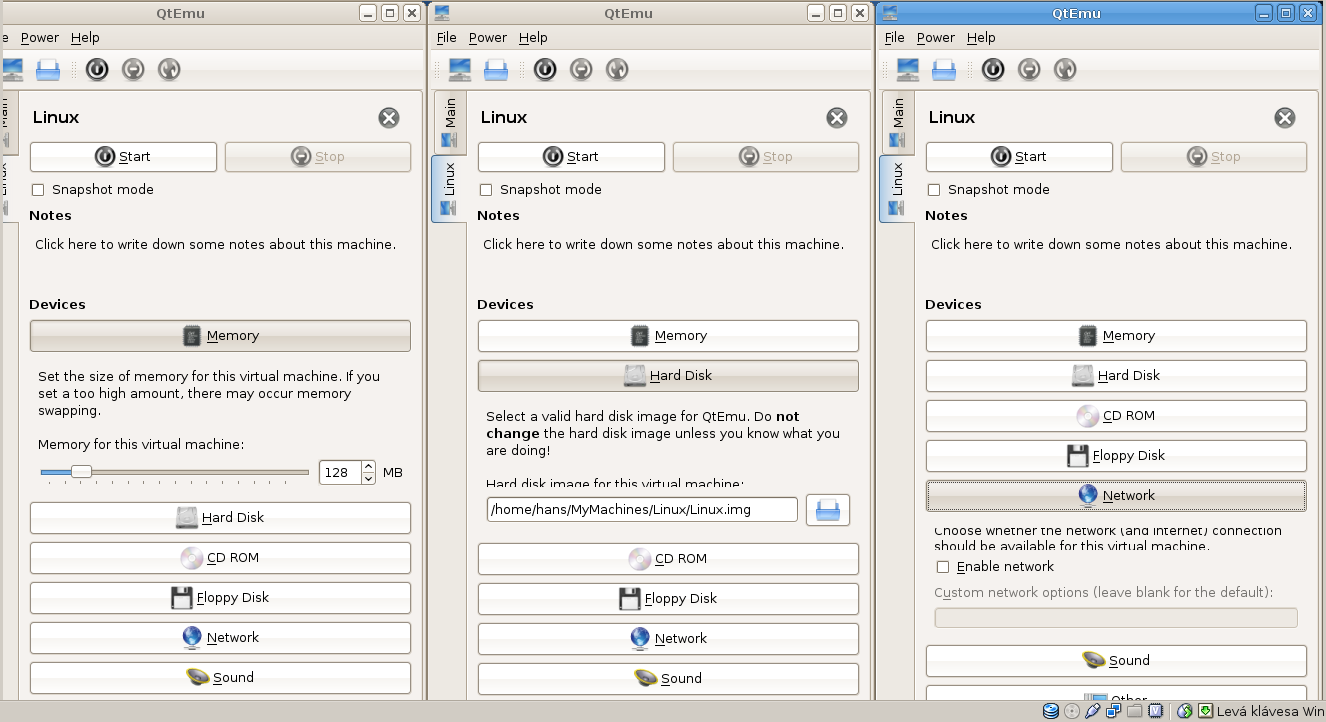Open Power menu in left window

pos(40,38)
